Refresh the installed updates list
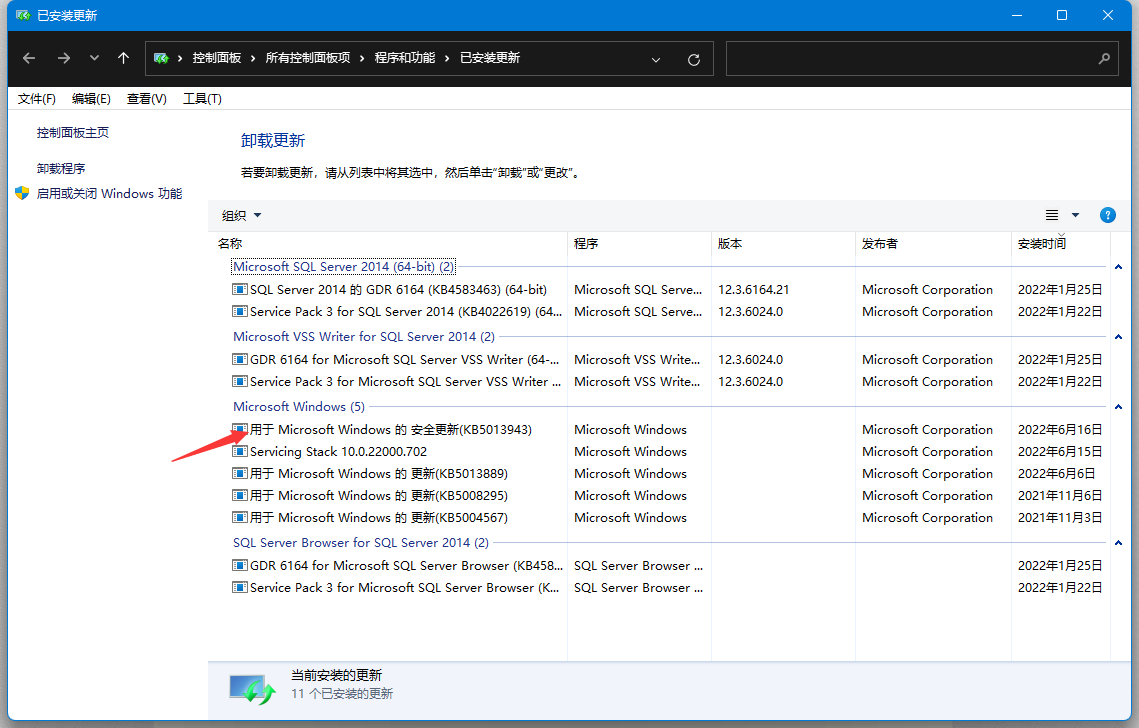This screenshot has height=728, width=1139. pyautogui.click(x=694, y=60)
